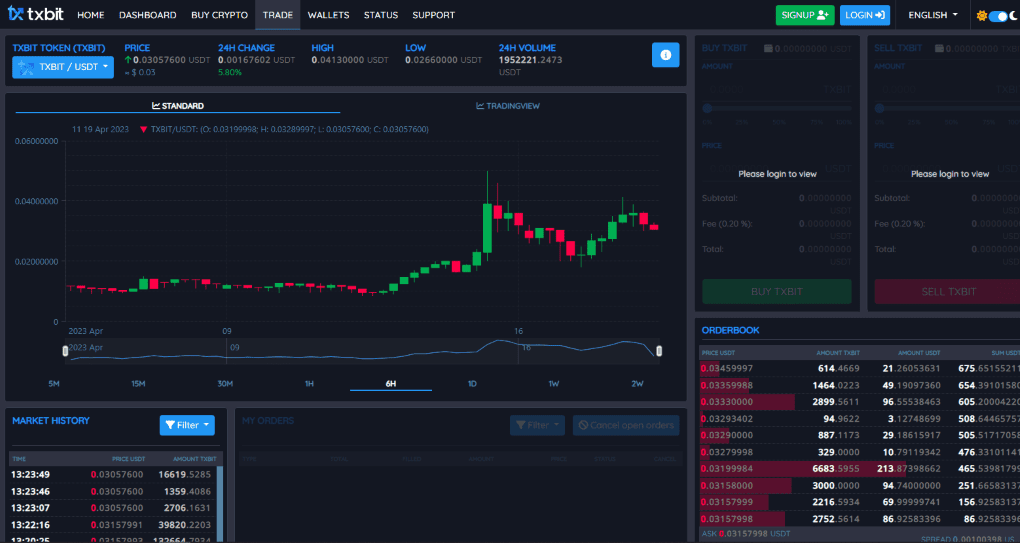Click orderbook price 0.03199984
The height and width of the screenshot is (543, 1020).
tap(727, 469)
